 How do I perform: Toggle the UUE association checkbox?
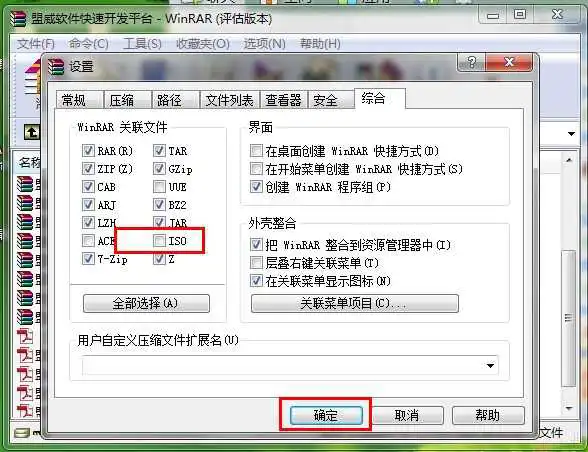point(159,186)
